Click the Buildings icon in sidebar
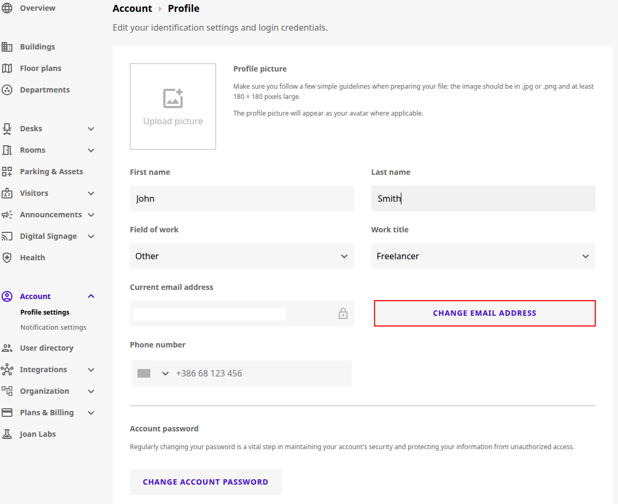This screenshot has height=504, width=618. coord(7,47)
